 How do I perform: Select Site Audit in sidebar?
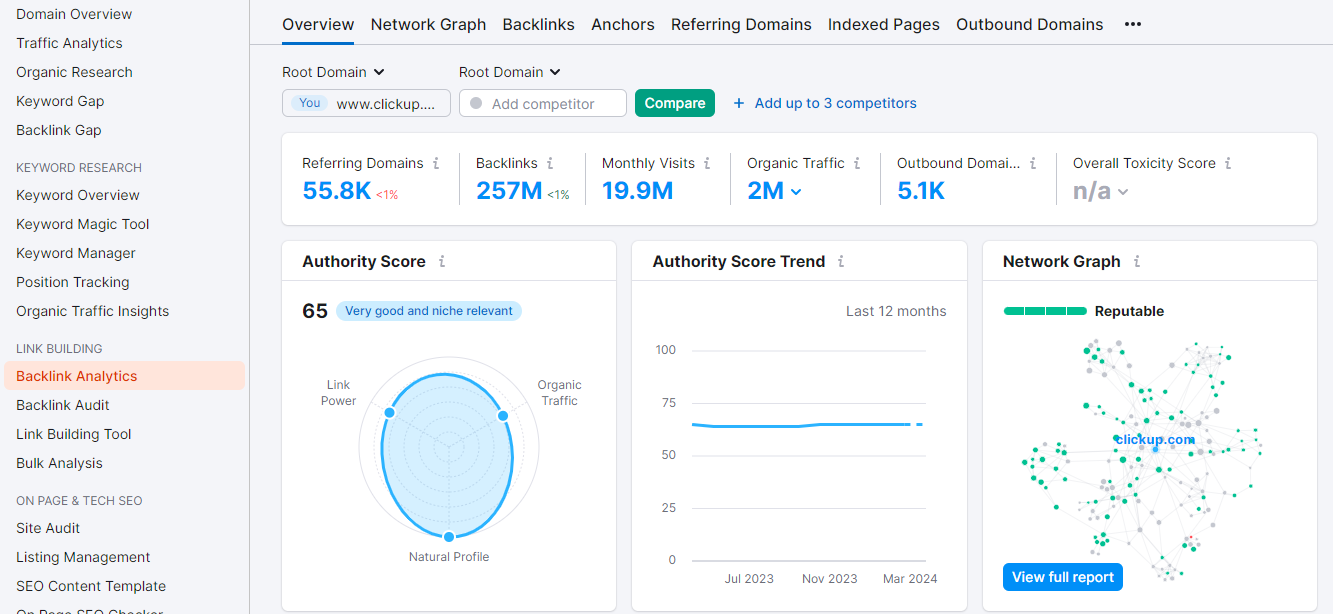coord(48,528)
